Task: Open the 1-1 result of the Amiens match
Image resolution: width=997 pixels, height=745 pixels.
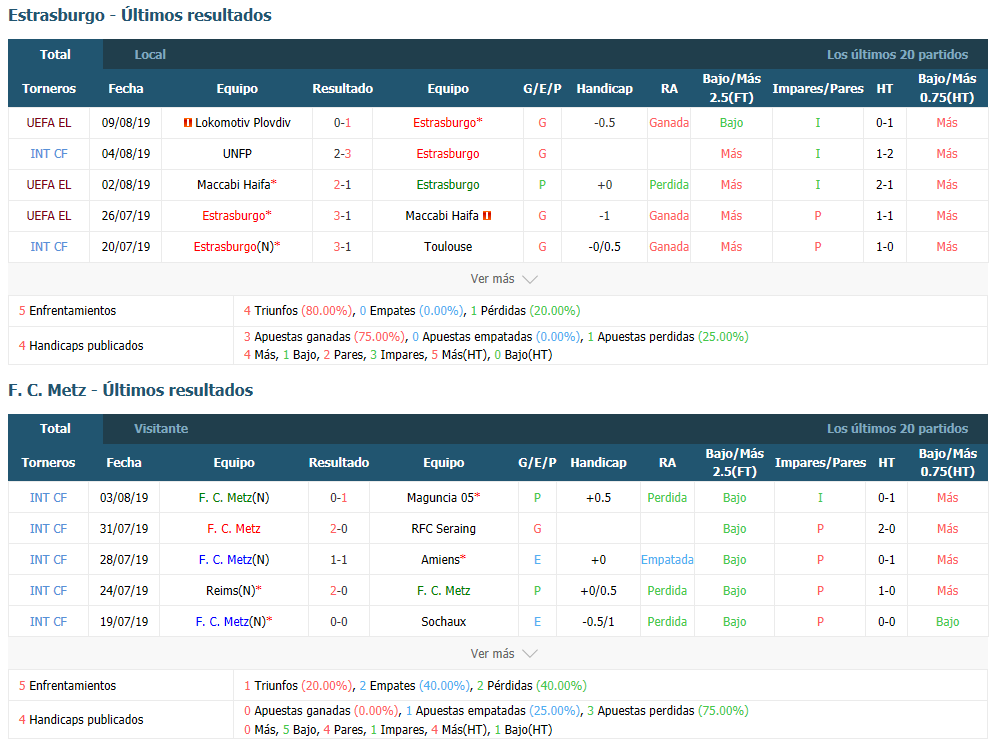Action: coord(339,560)
